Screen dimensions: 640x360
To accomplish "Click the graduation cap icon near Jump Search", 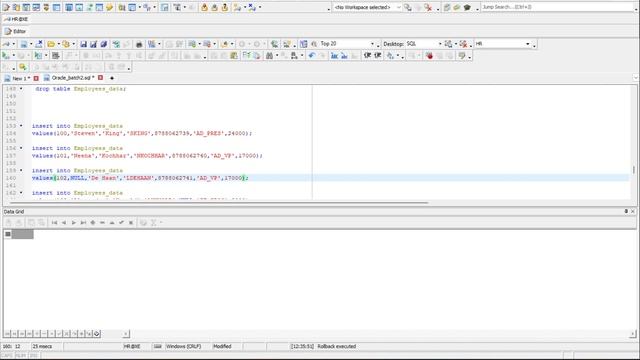I will pyautogui.click(x=467, y=7).
